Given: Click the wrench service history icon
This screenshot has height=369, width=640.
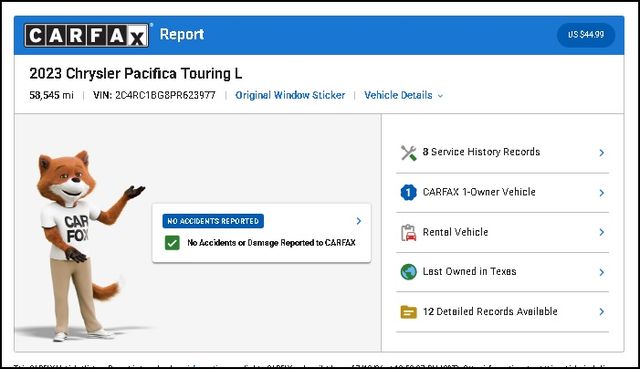Looking at the screenshot, I should click(x=408, y=153).
